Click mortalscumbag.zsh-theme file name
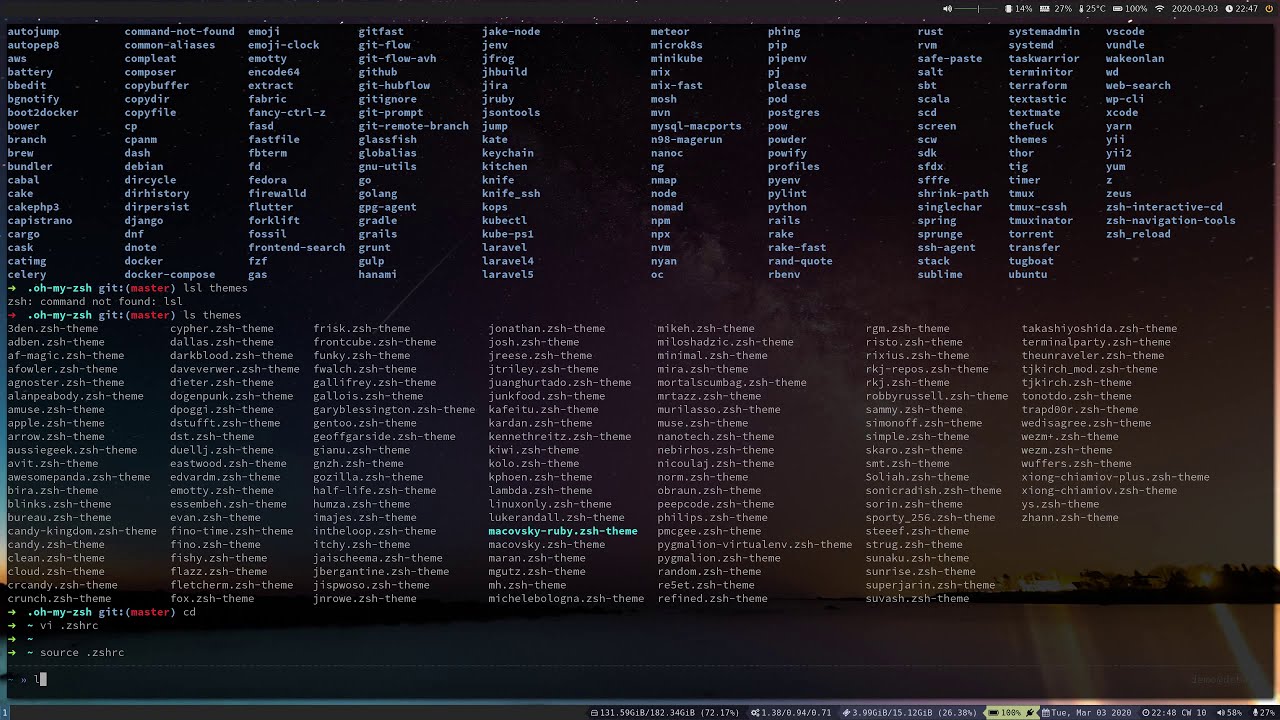 coord(732,383)
